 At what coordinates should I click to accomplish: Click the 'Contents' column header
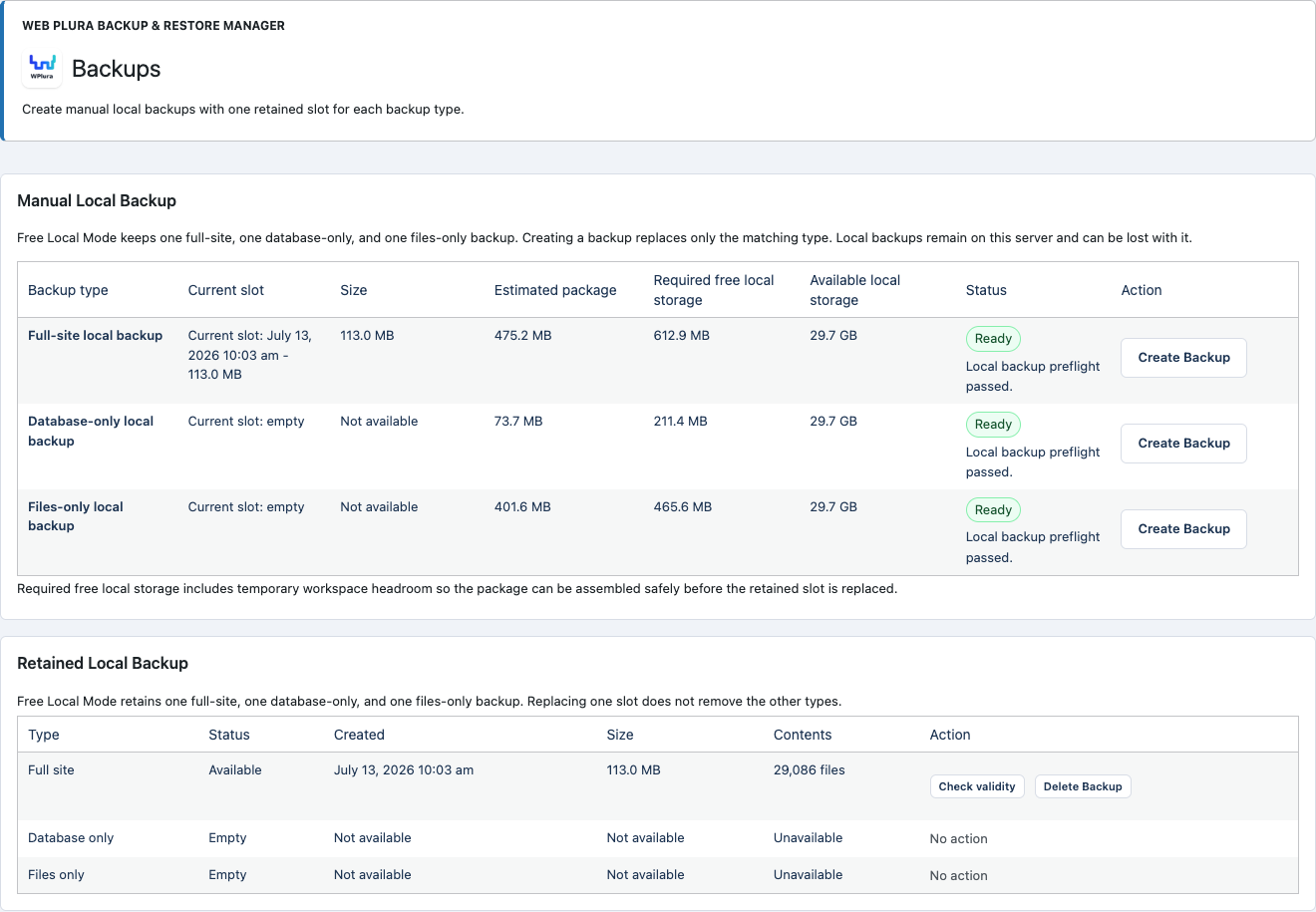pos(803,735)
